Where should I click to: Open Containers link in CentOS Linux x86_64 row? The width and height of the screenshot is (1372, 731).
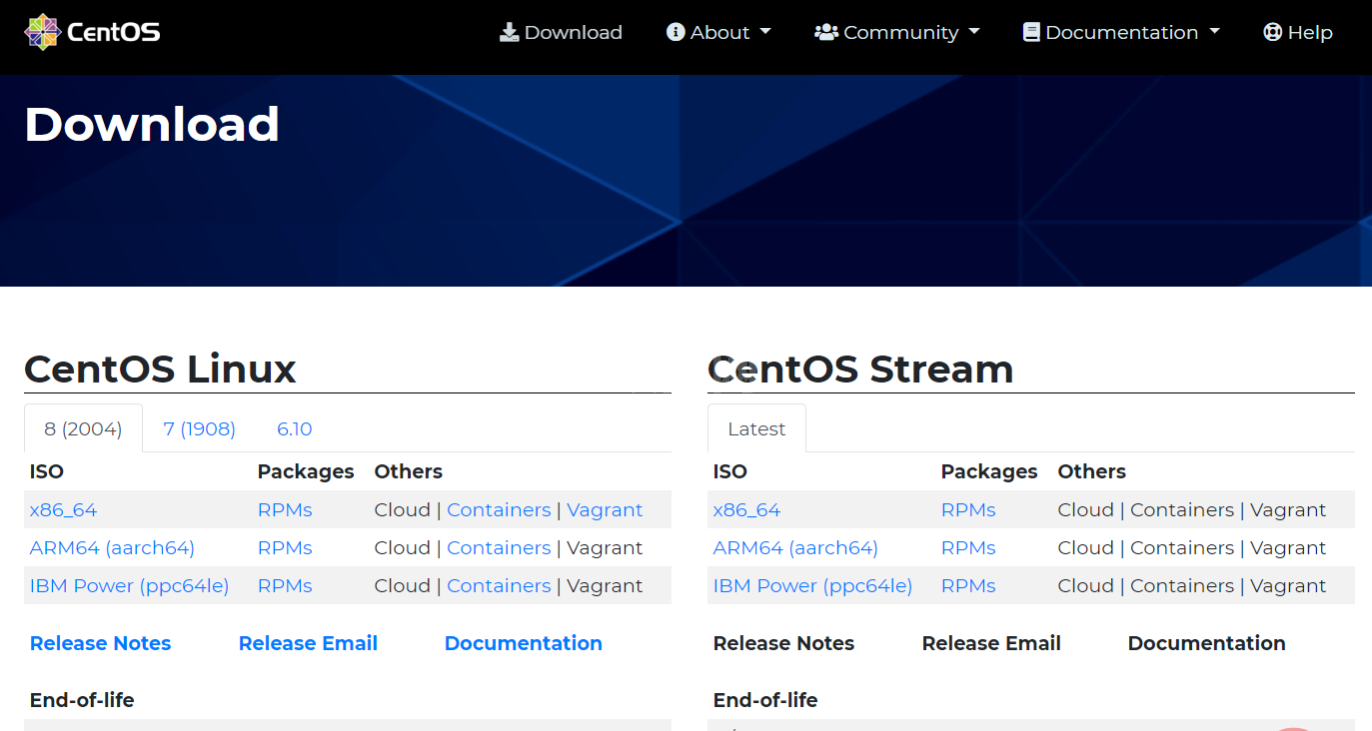pyautogui.click(x=499, y=510)
